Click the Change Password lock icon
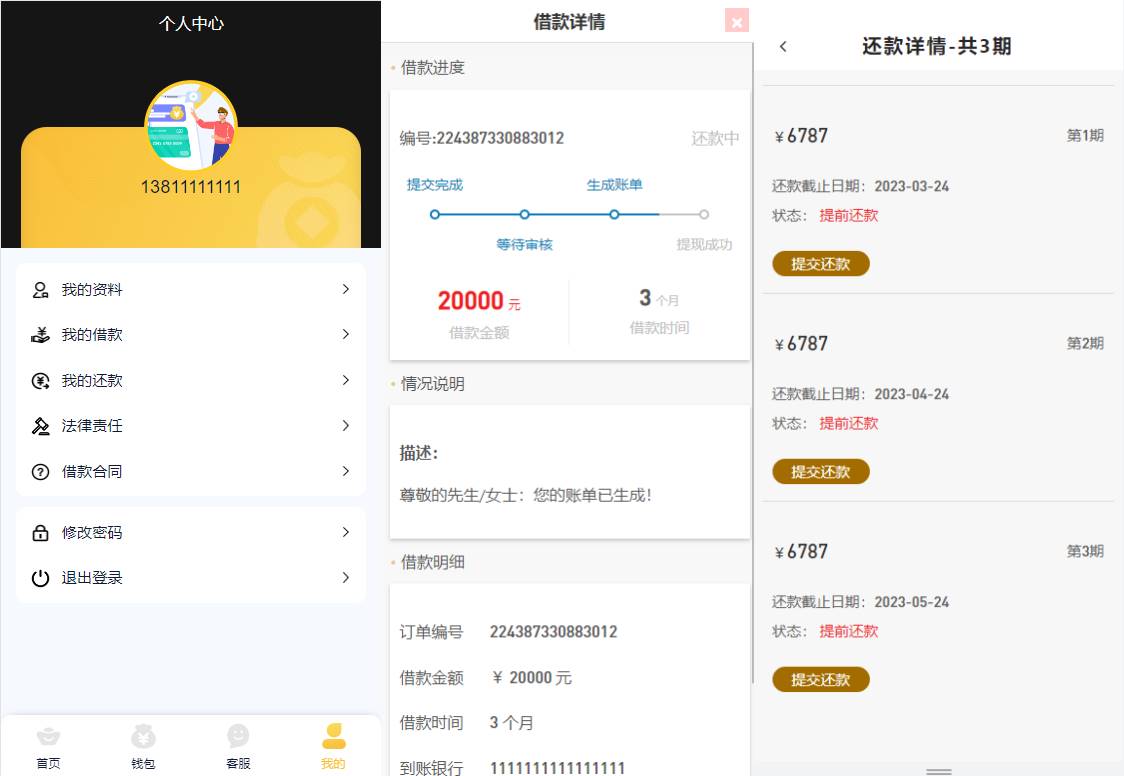1124x776 pixels. click(x=40, y=533)
